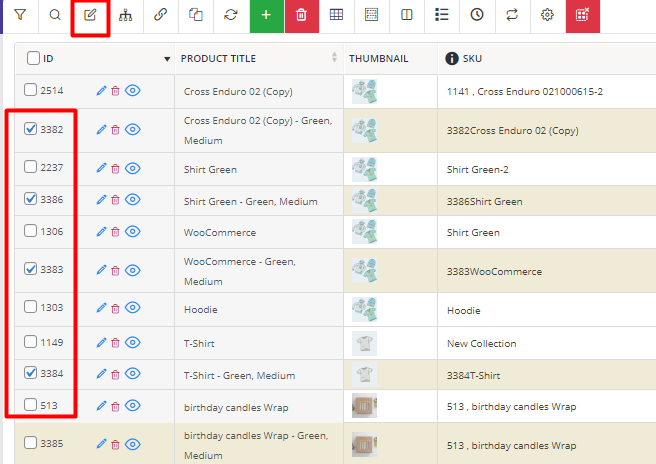The width and height of the screenshot is (656, 464).
Task: Click the thumbnail for Shirt Green
Action: pyautogui.click(x=364, y=169)
